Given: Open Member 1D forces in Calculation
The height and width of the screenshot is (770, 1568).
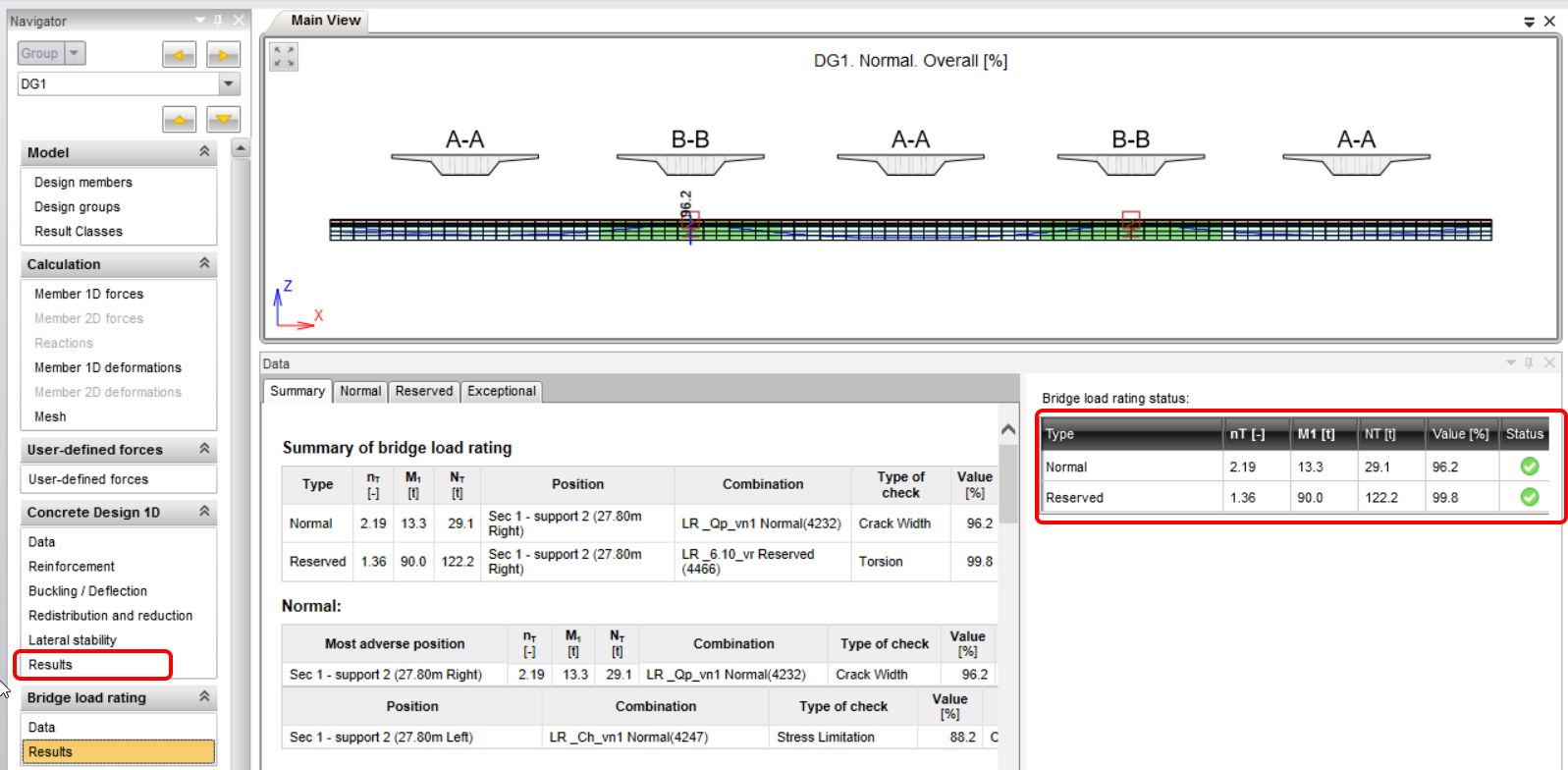Looking at the screenshot, I should tap(88, 294).
